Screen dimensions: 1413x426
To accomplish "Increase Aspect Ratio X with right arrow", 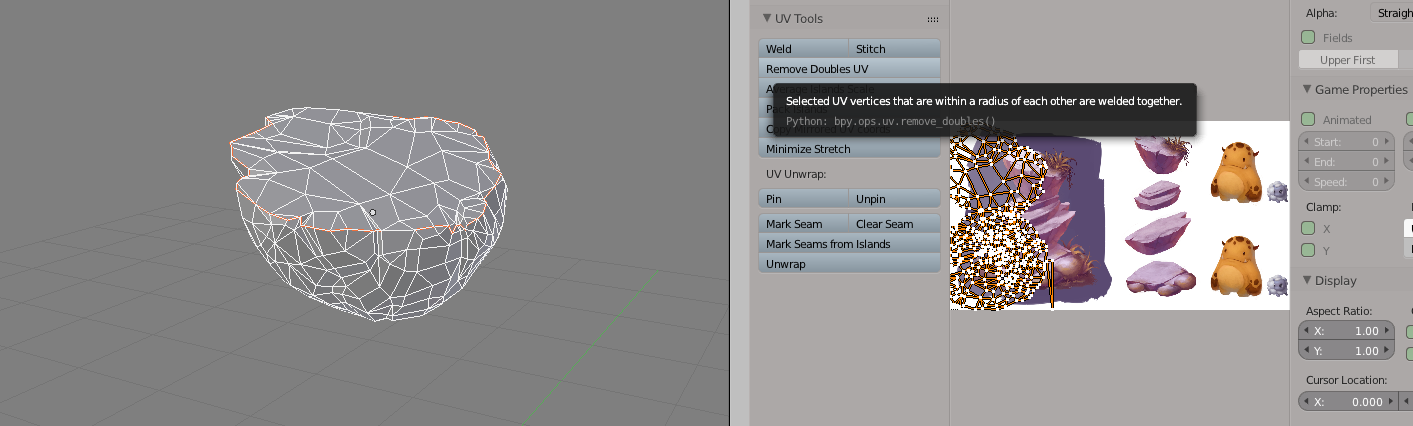I will (1387, 331).
